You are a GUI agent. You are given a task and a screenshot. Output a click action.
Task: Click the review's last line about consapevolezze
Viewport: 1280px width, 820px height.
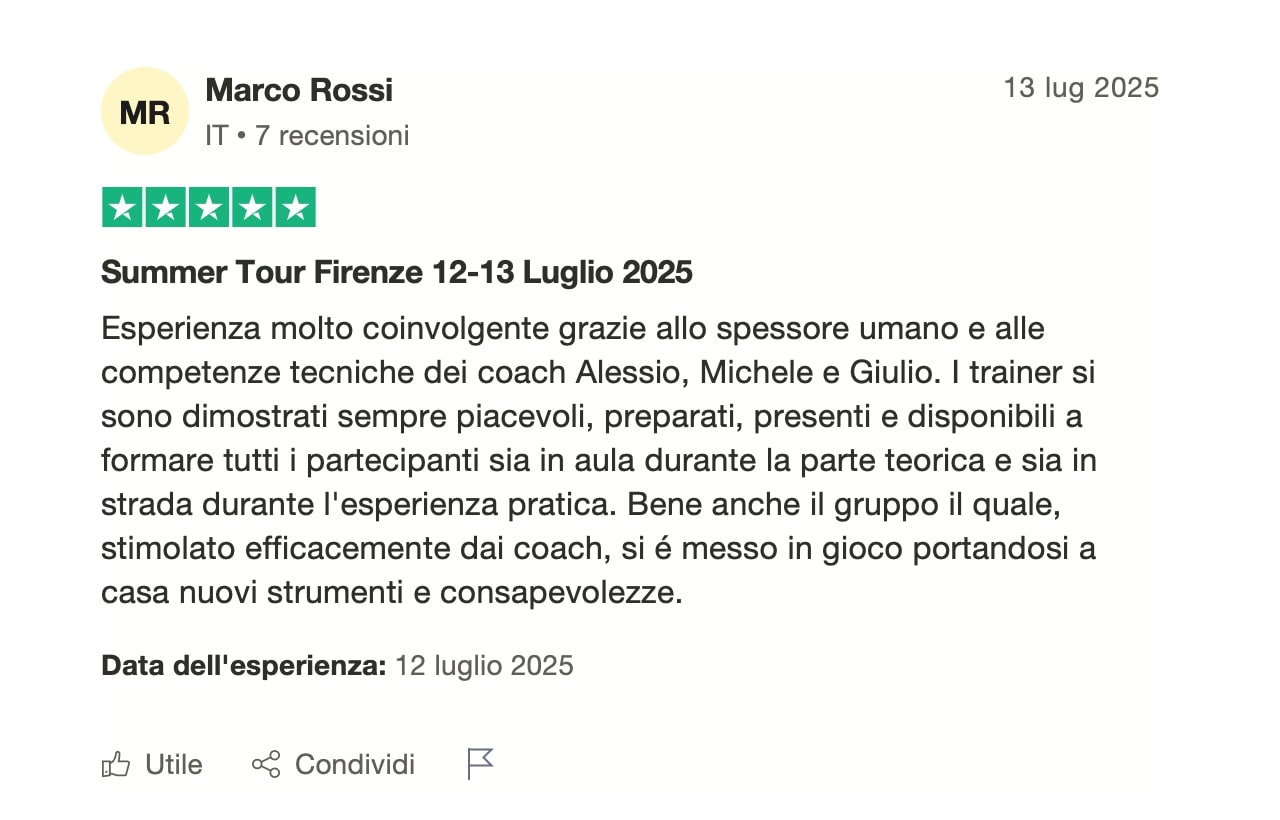pyautogui.click(x=392, y=593)
